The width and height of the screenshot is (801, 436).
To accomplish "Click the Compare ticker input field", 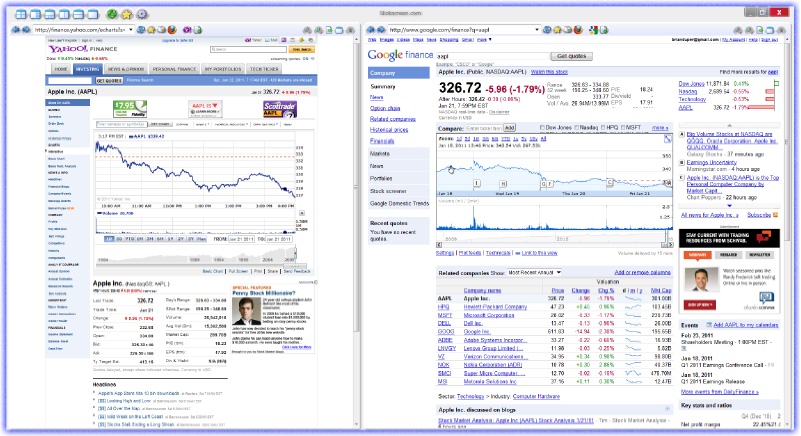I will pos(484,128).
